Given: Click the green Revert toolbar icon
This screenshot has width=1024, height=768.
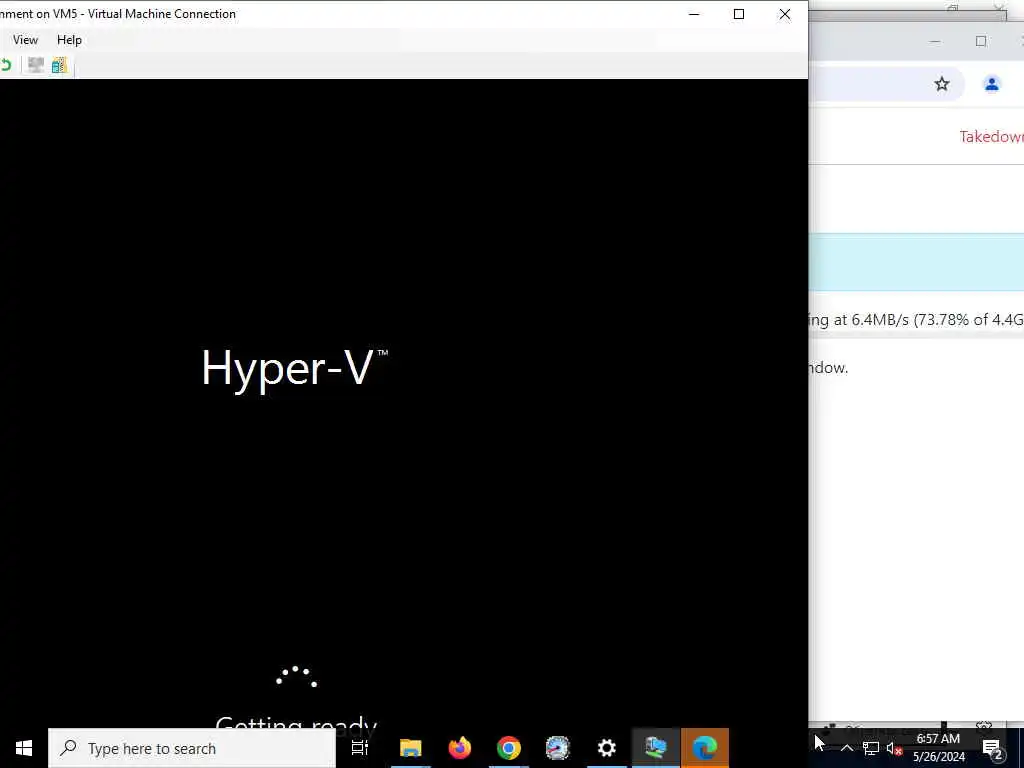Looking at the screenshot, I should [5, 65].
